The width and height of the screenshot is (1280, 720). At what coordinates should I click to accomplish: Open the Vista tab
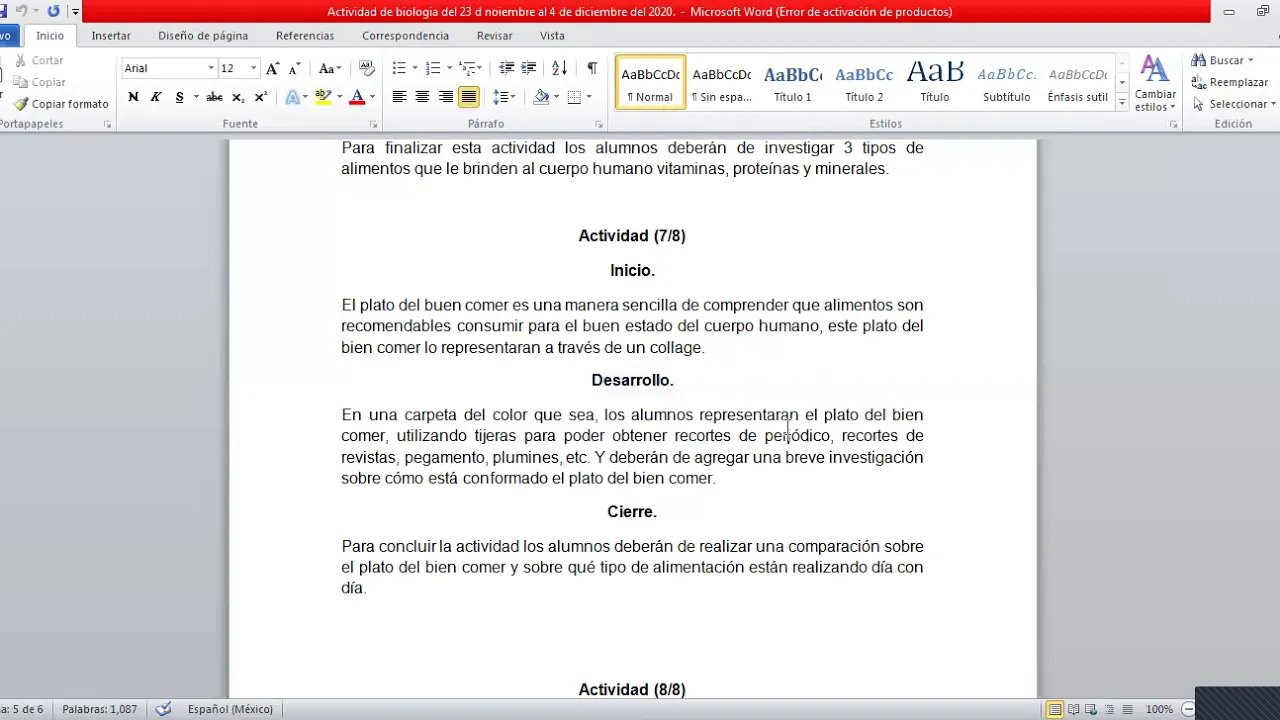[552, 35]
